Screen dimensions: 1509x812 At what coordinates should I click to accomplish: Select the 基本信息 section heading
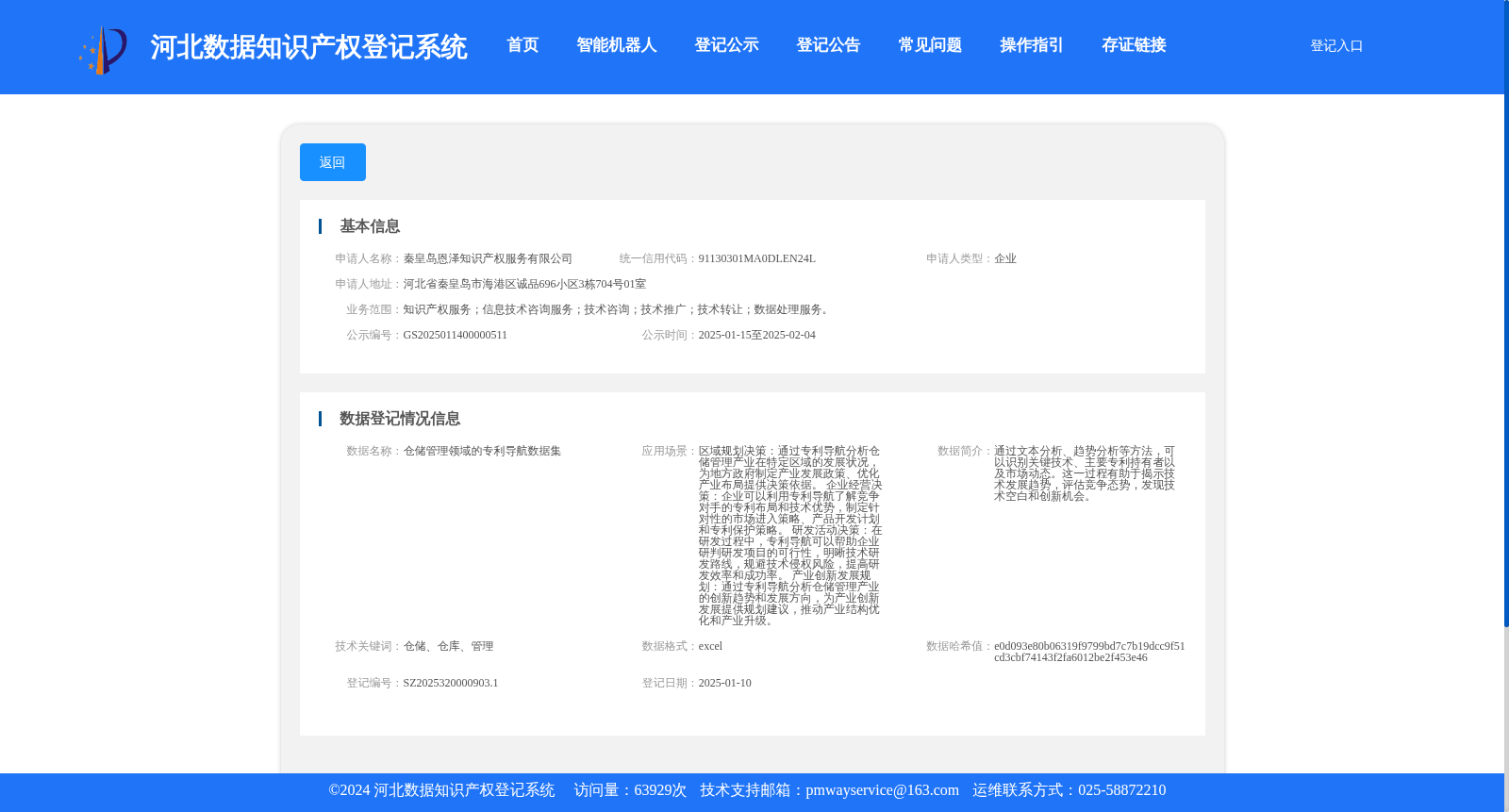(370, 226)
